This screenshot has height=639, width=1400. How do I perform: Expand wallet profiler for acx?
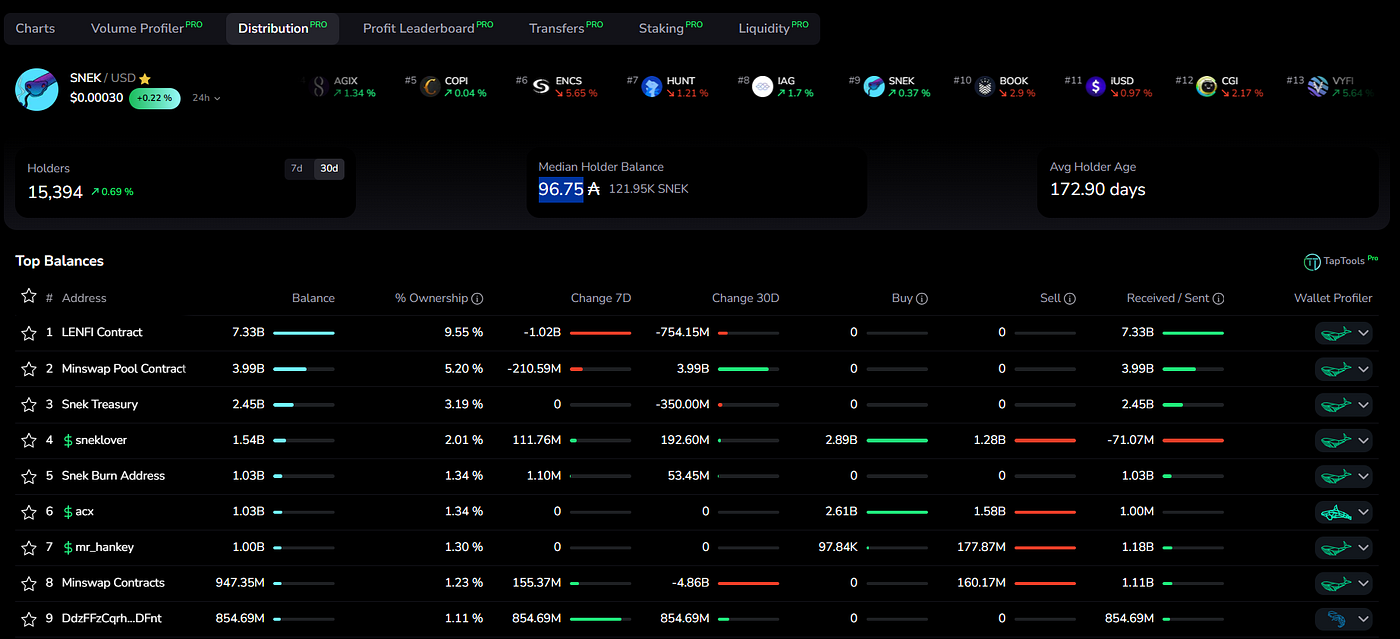1363,512
